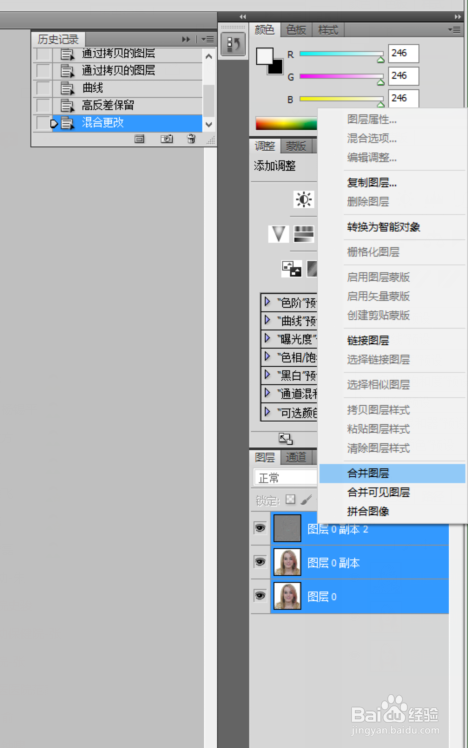Expand the "黑白" presets group
The width and height of the screenshot is (468, 748).
tap(267, 375)
